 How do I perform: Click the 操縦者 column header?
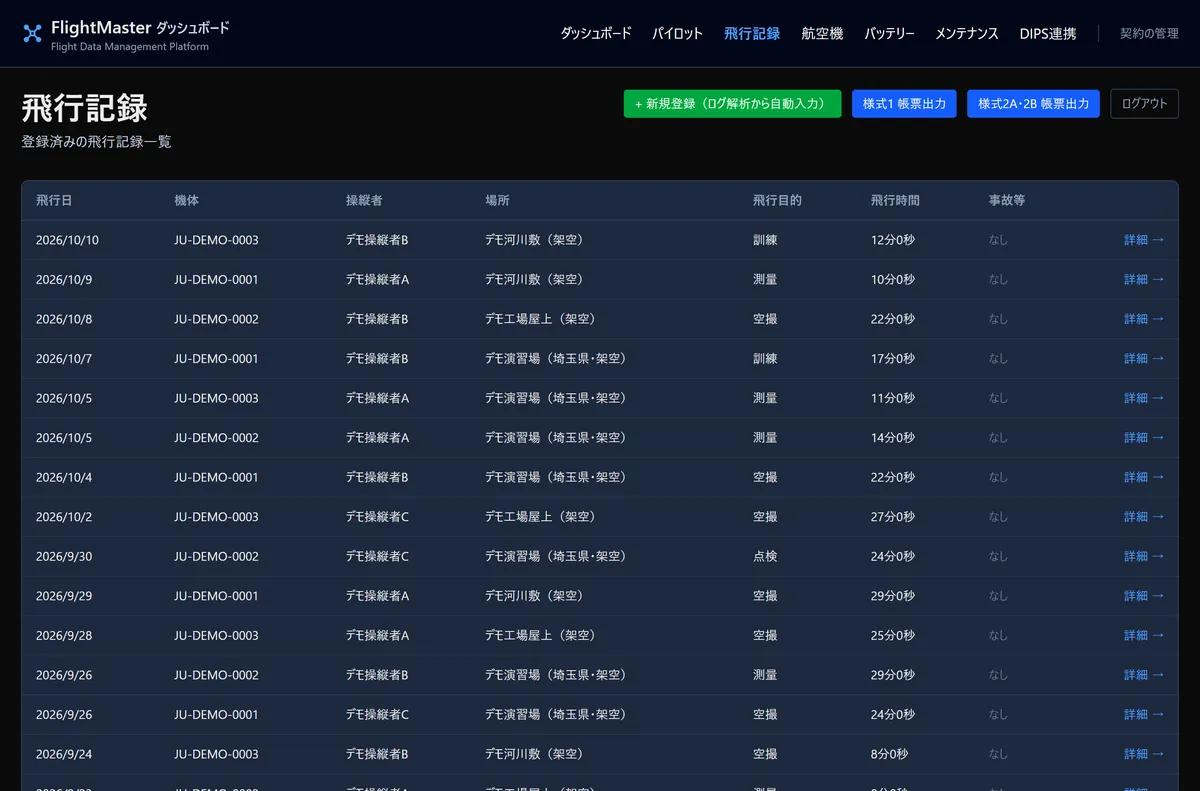point(364,201)
